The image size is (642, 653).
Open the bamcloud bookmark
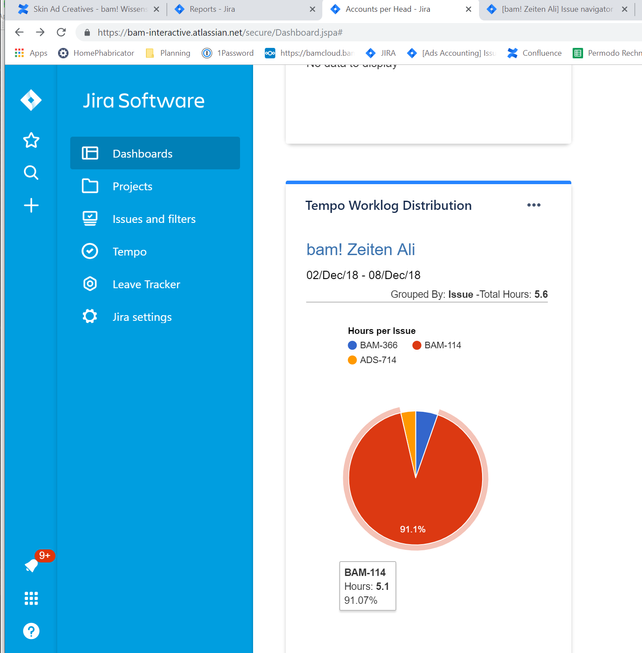click(309, 53)
